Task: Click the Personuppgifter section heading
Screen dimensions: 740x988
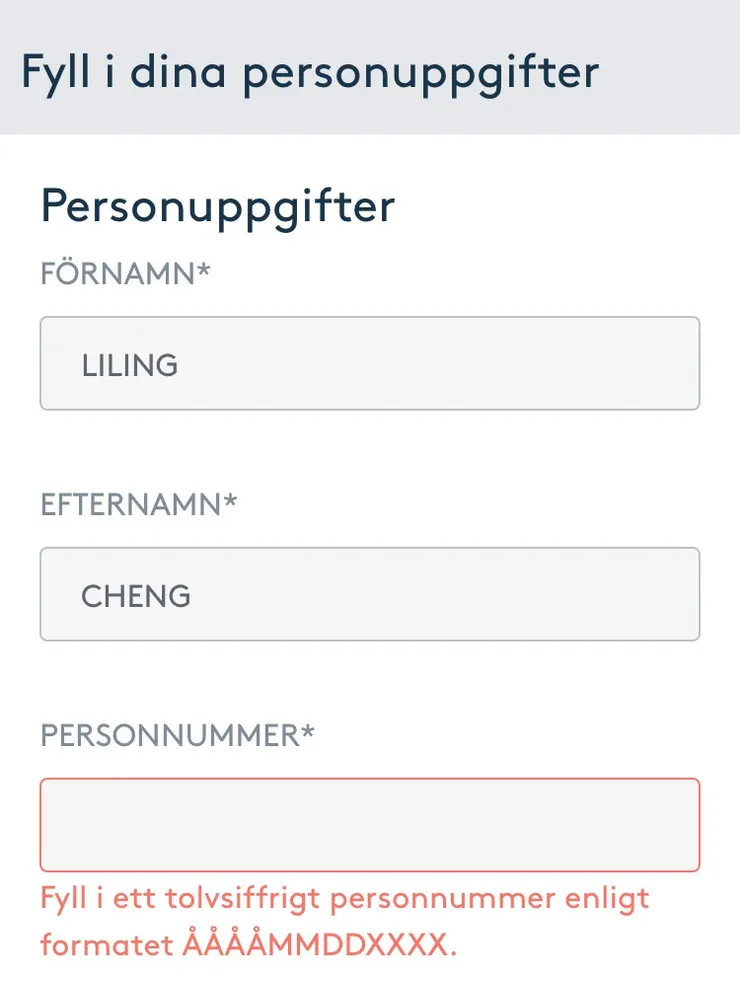Action: click(x=218, y=206)
